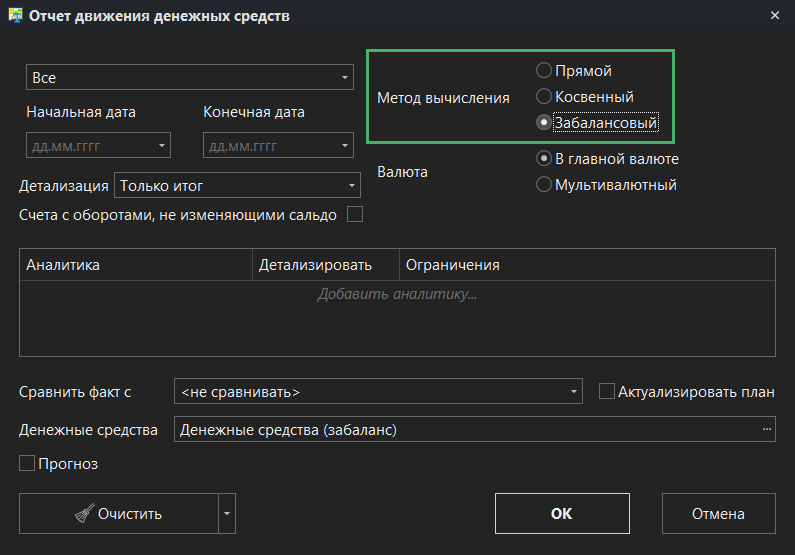Click the Отмена button
The image size is (795, 555).
(718, 513)
